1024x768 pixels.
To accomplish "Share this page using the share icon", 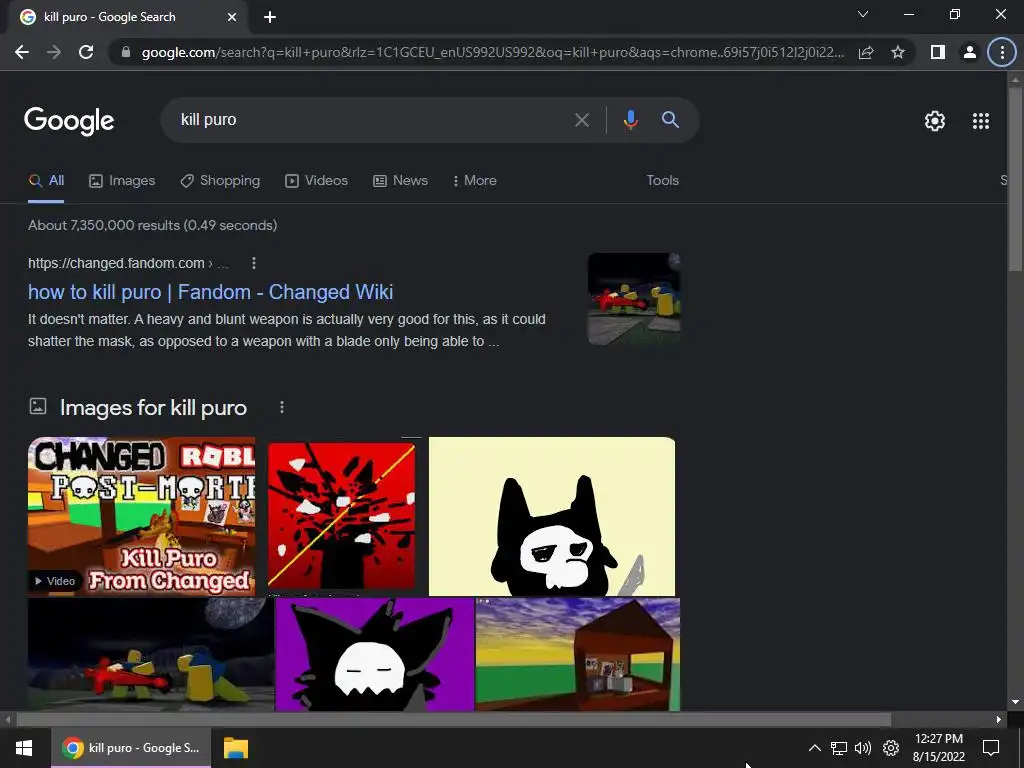I will tap(866, 52).
